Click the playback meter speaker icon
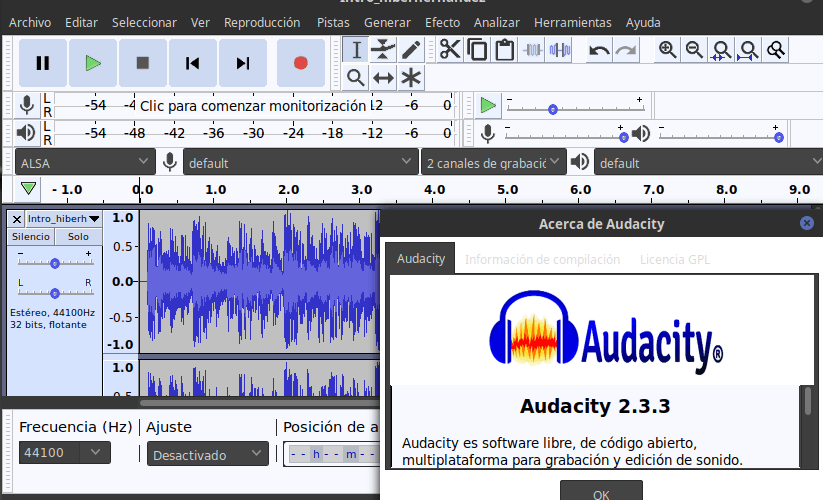Viewport: 823px width, 500px height. (x=26, y=133)
